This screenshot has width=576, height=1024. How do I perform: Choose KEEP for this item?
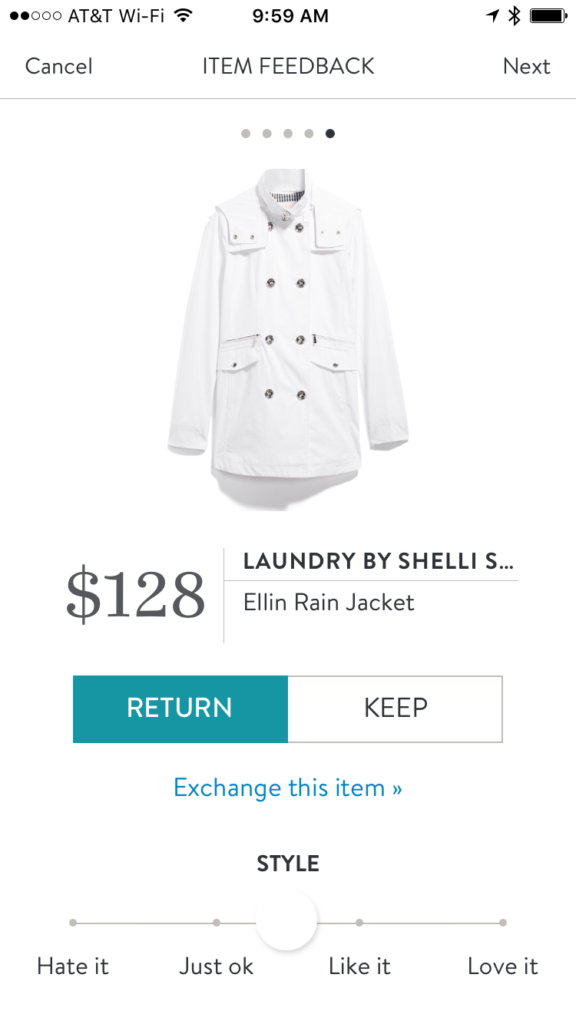coord(395,709)
